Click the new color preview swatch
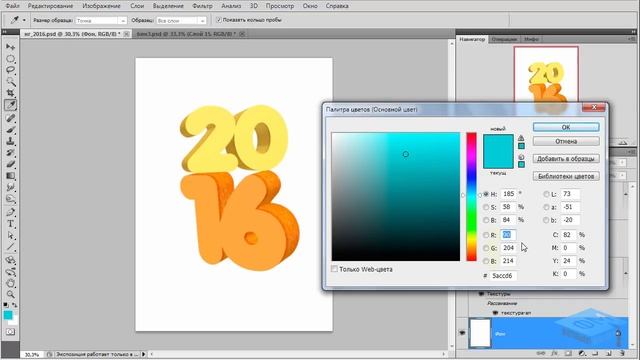 point(498,143)
